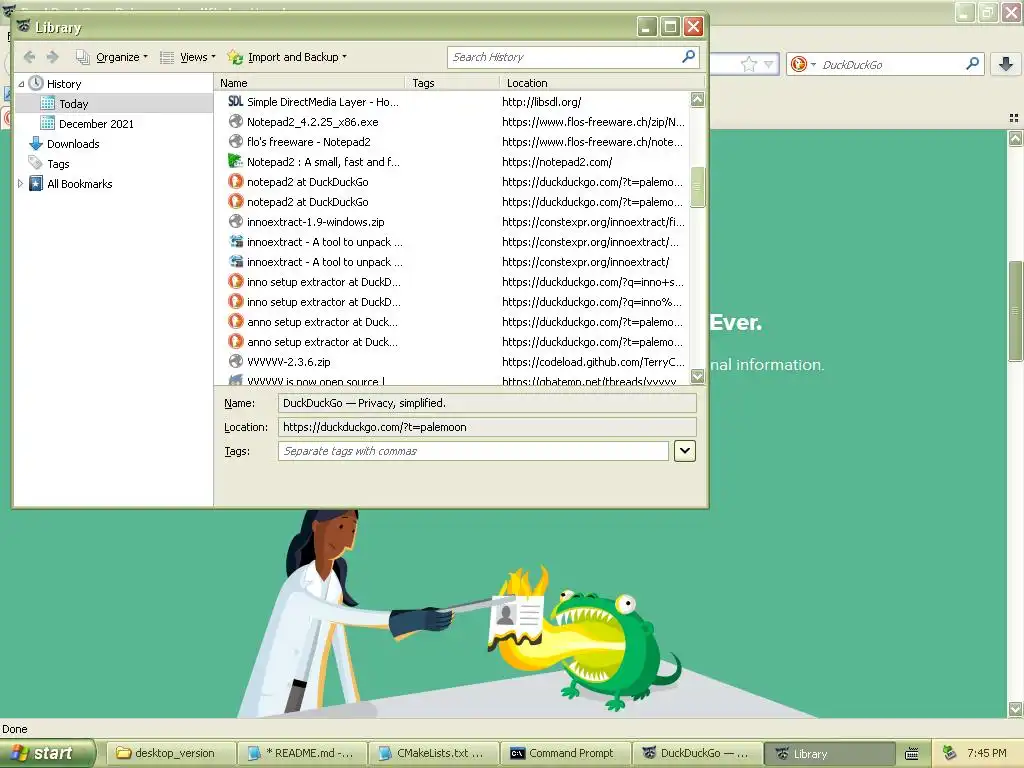Click the bookmark star in browser
This screenshot has height=768, width=1024.
tap(749, 64)
